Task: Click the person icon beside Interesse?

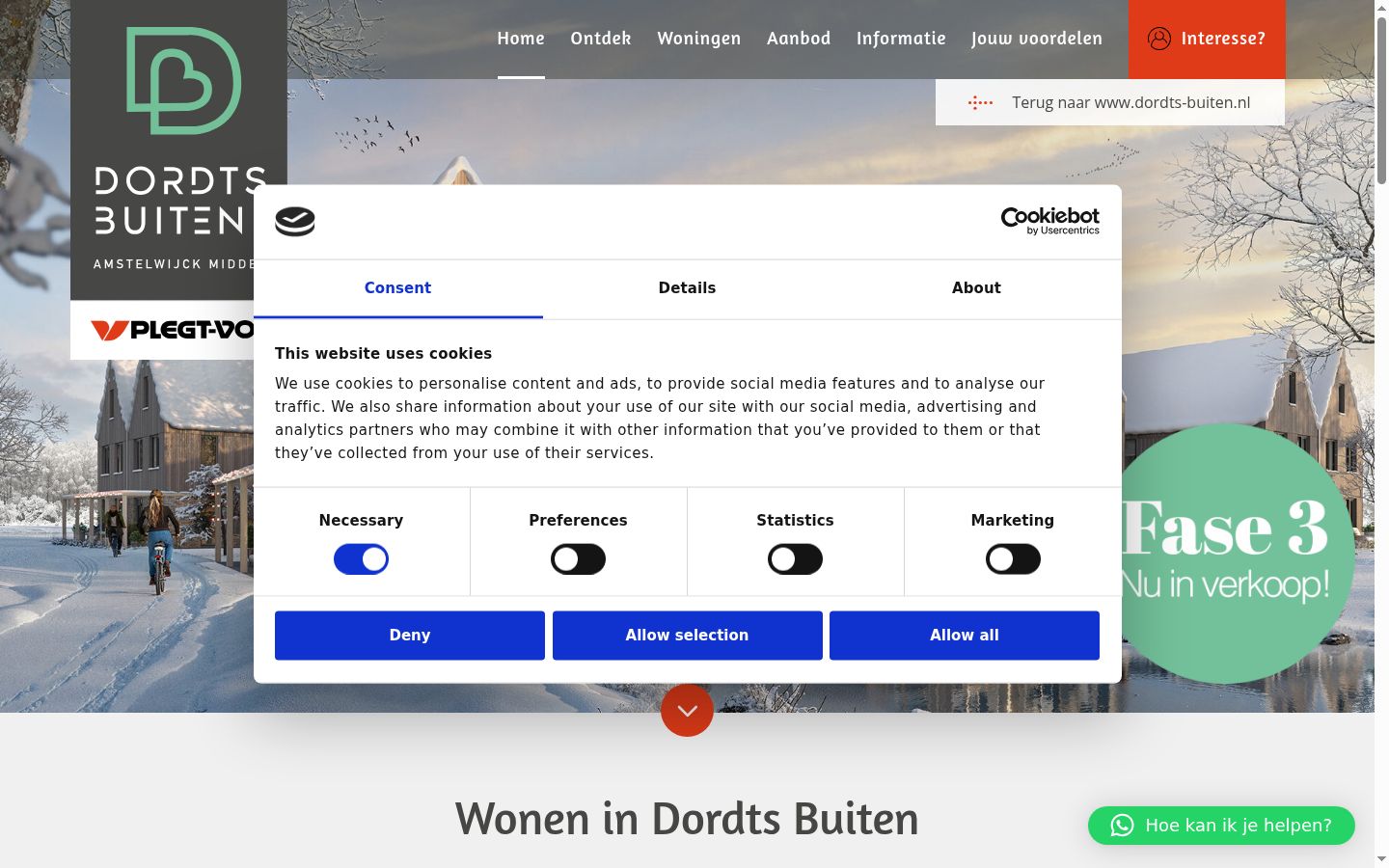Action: coord(1159,39)
